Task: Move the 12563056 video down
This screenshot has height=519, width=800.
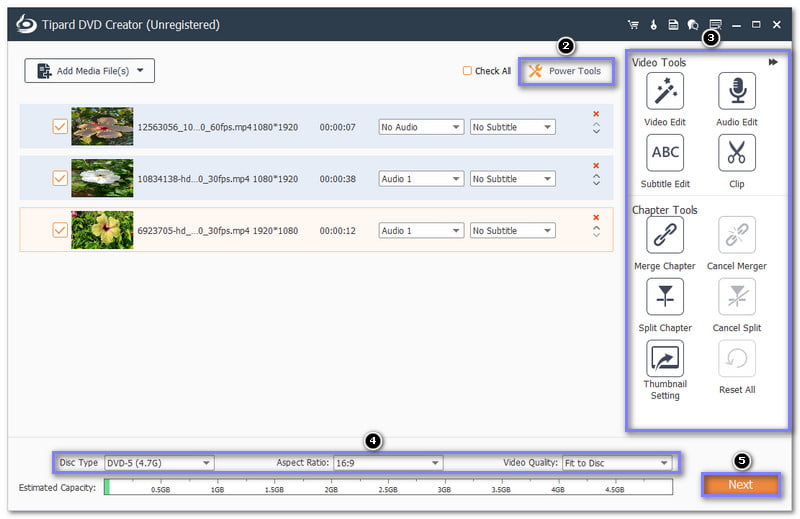Action: tap(596, 132)
